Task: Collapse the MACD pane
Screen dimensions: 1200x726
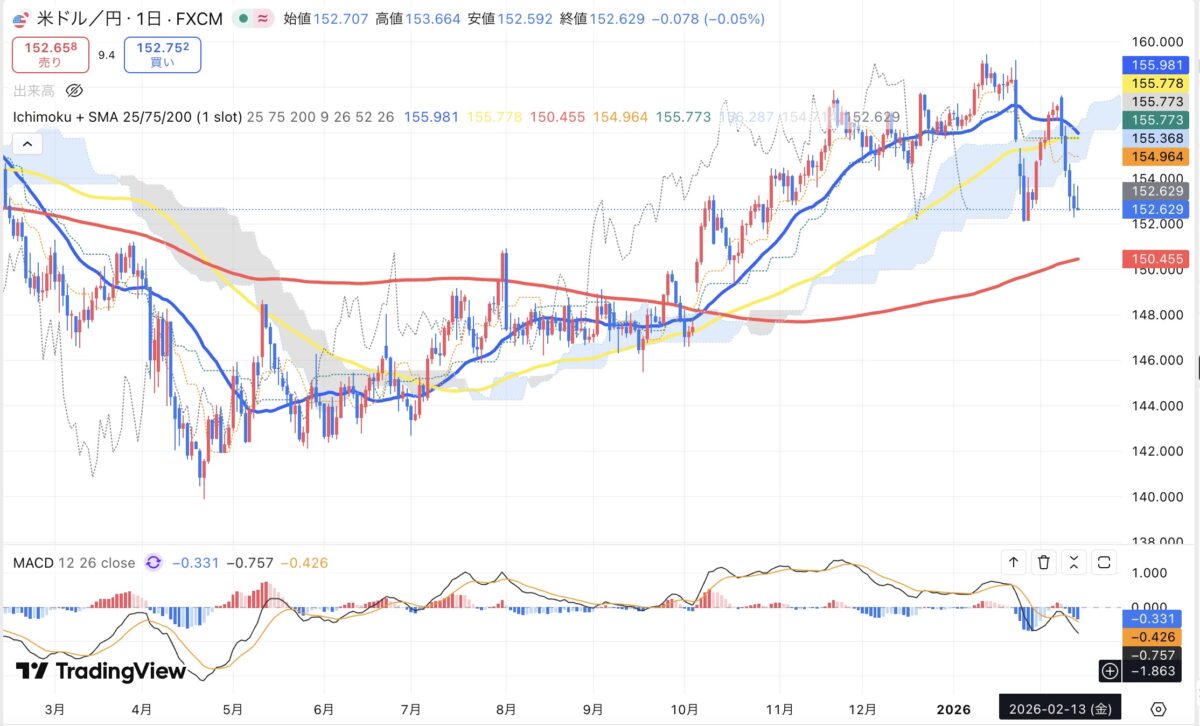Action: point(1074,563)
